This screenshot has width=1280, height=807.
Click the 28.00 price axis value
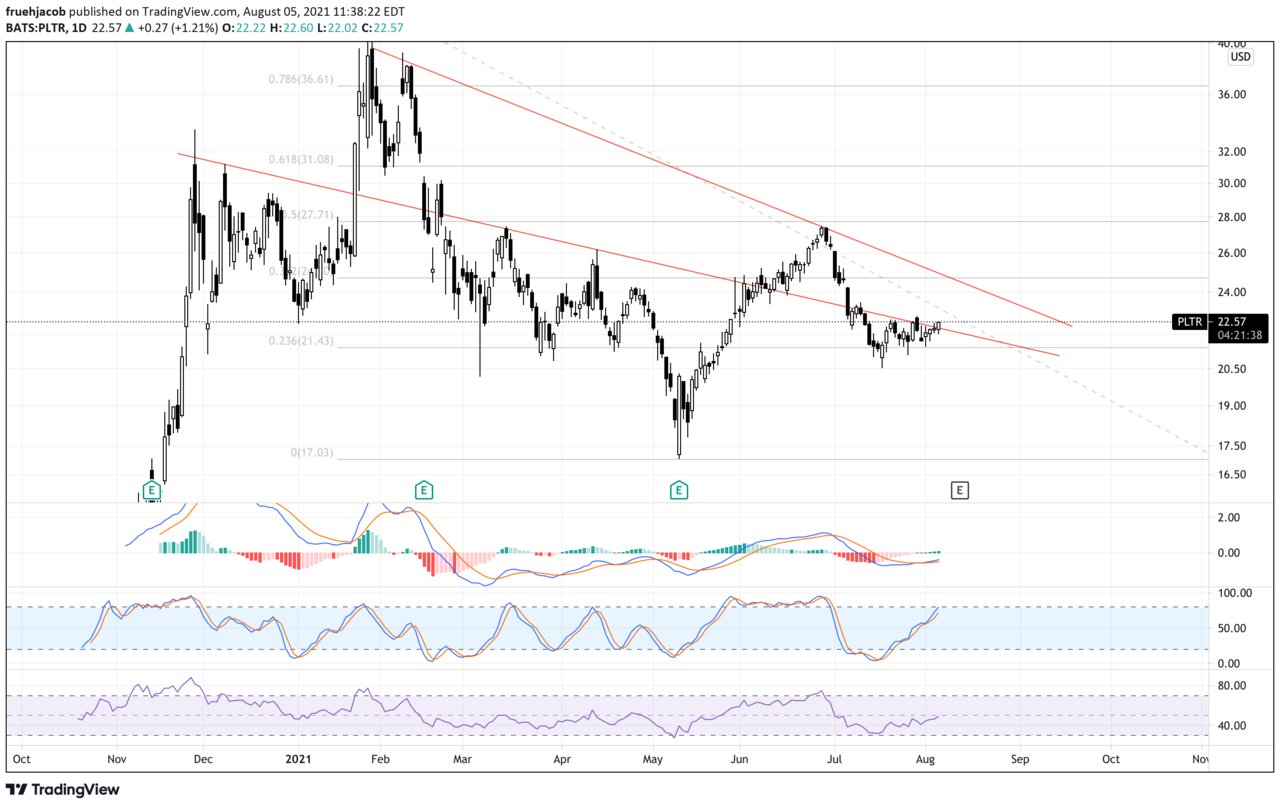click(1232, 217)
